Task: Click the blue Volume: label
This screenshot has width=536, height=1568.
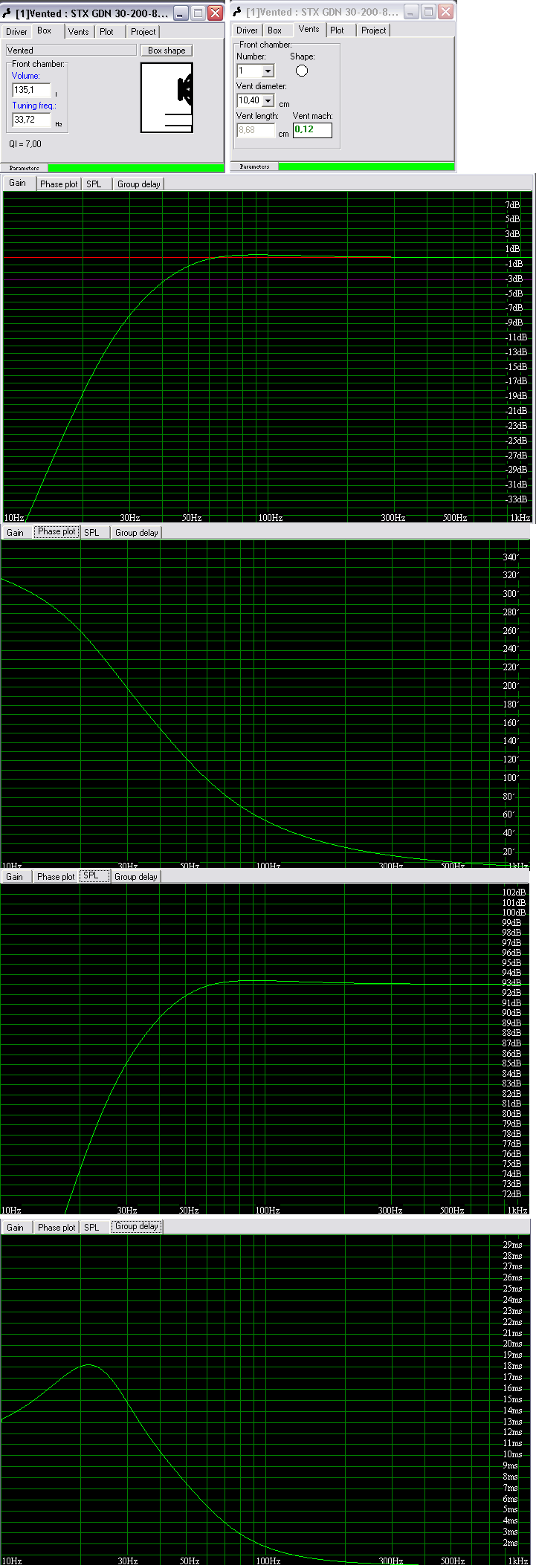Action: click(26, 76)
